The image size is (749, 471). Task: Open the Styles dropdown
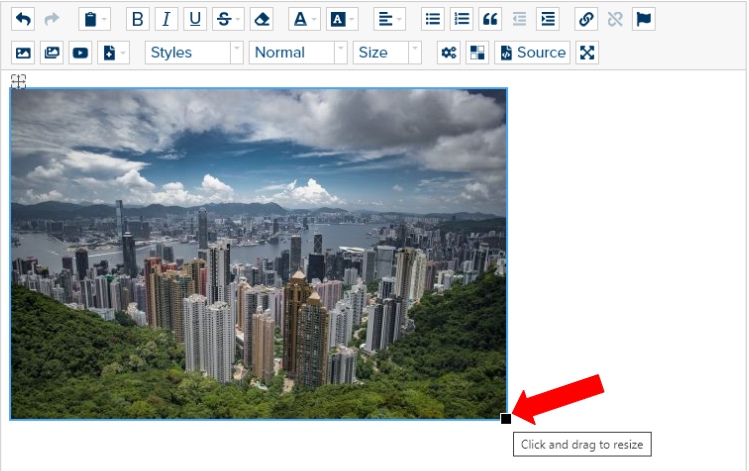coord(194,53)
